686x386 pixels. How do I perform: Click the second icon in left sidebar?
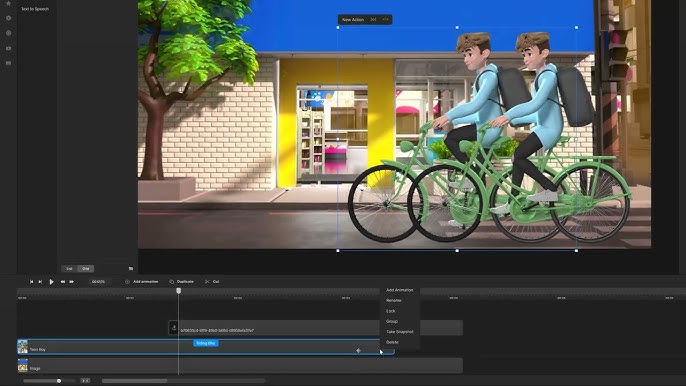pyautogui.click(x=8, y=18)
